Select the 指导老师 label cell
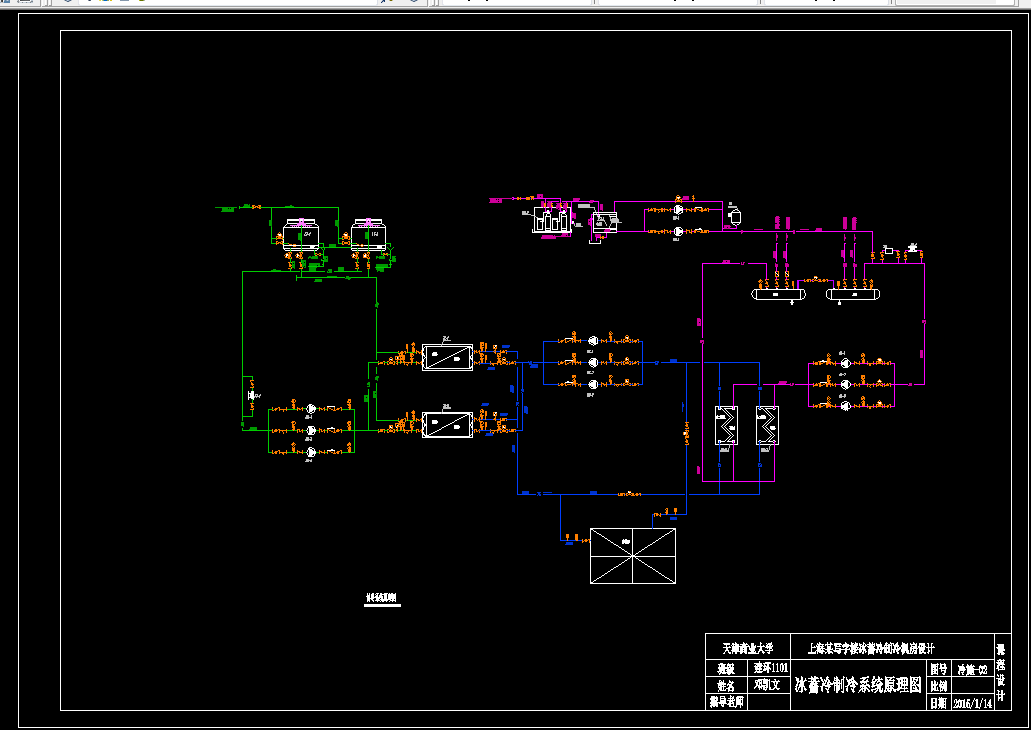The width and height of the screenshot is (1031, 730). 726,702
